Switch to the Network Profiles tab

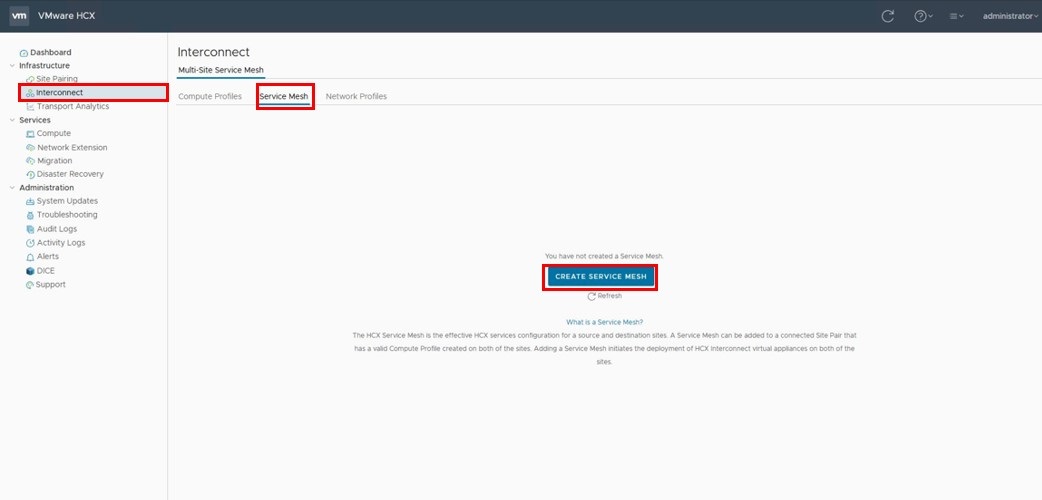pos(356,96)
